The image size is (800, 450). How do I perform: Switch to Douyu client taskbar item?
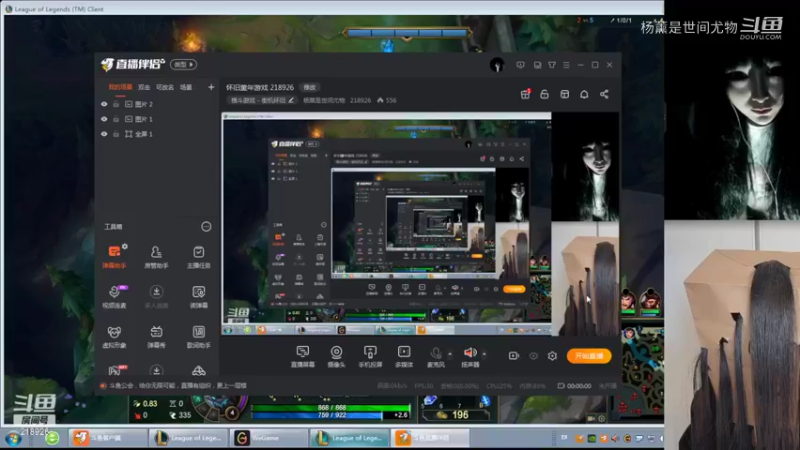[x=108, y=438]
